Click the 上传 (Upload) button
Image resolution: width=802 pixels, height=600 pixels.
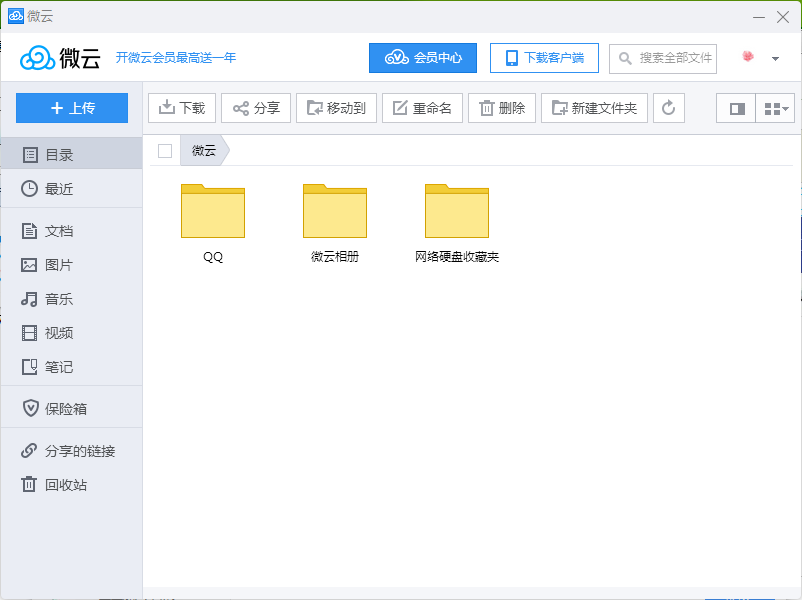(x=71, y=107)
